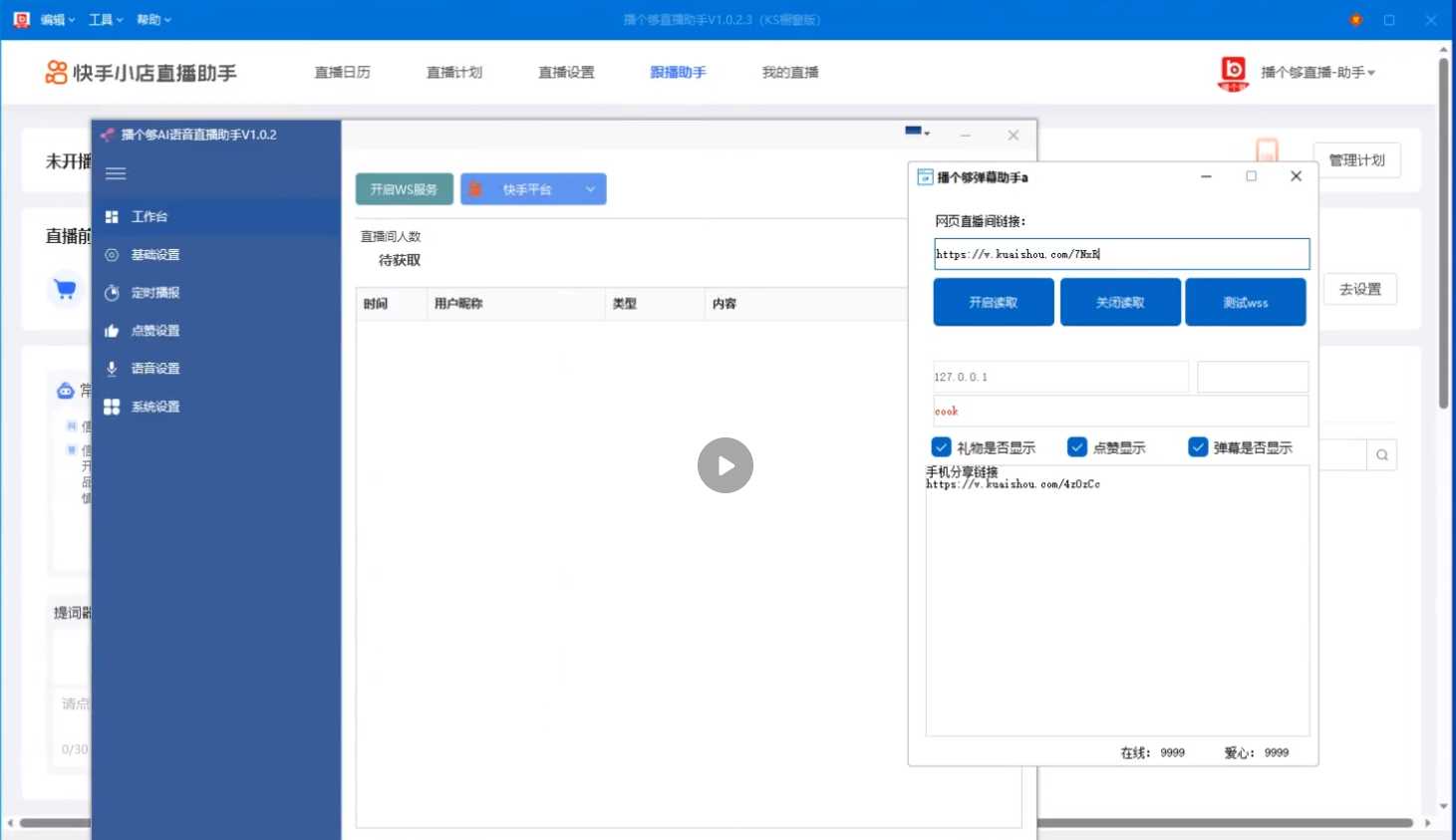
Task: Select 工作台 in the sidebar
Action: point(216,216)
